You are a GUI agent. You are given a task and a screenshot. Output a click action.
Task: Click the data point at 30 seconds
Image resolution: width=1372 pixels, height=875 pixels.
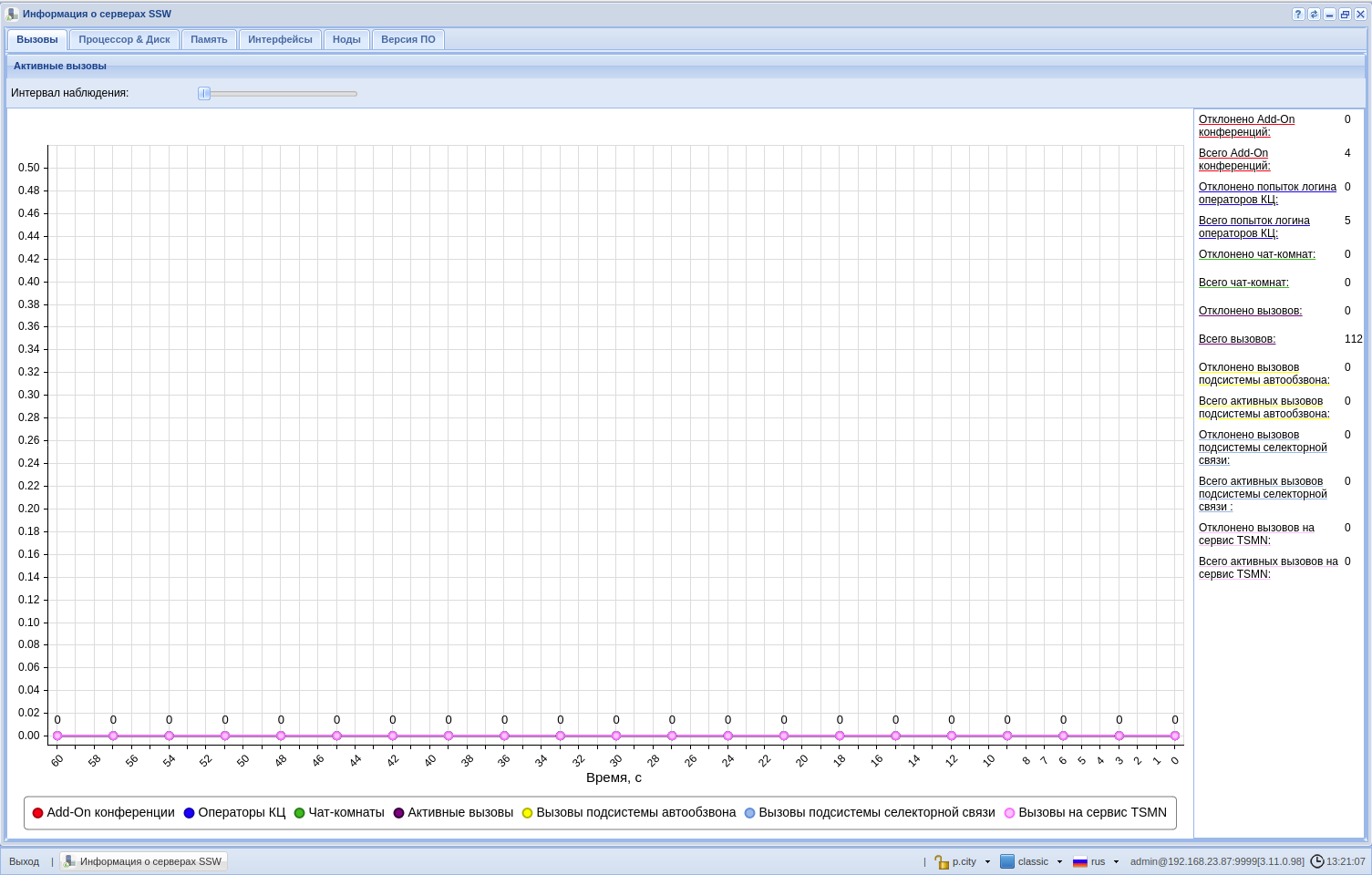click(x=616, y=736)
